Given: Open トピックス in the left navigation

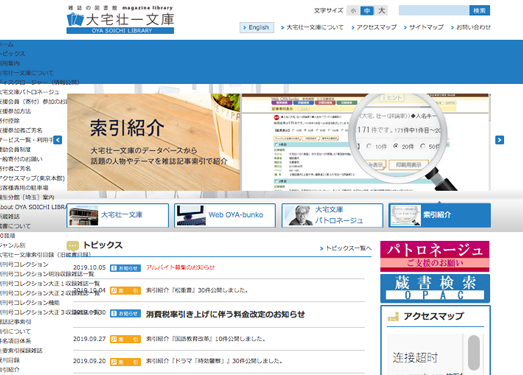Looking at the screenshot, I should pyautogui.click(x=12, y=54).
